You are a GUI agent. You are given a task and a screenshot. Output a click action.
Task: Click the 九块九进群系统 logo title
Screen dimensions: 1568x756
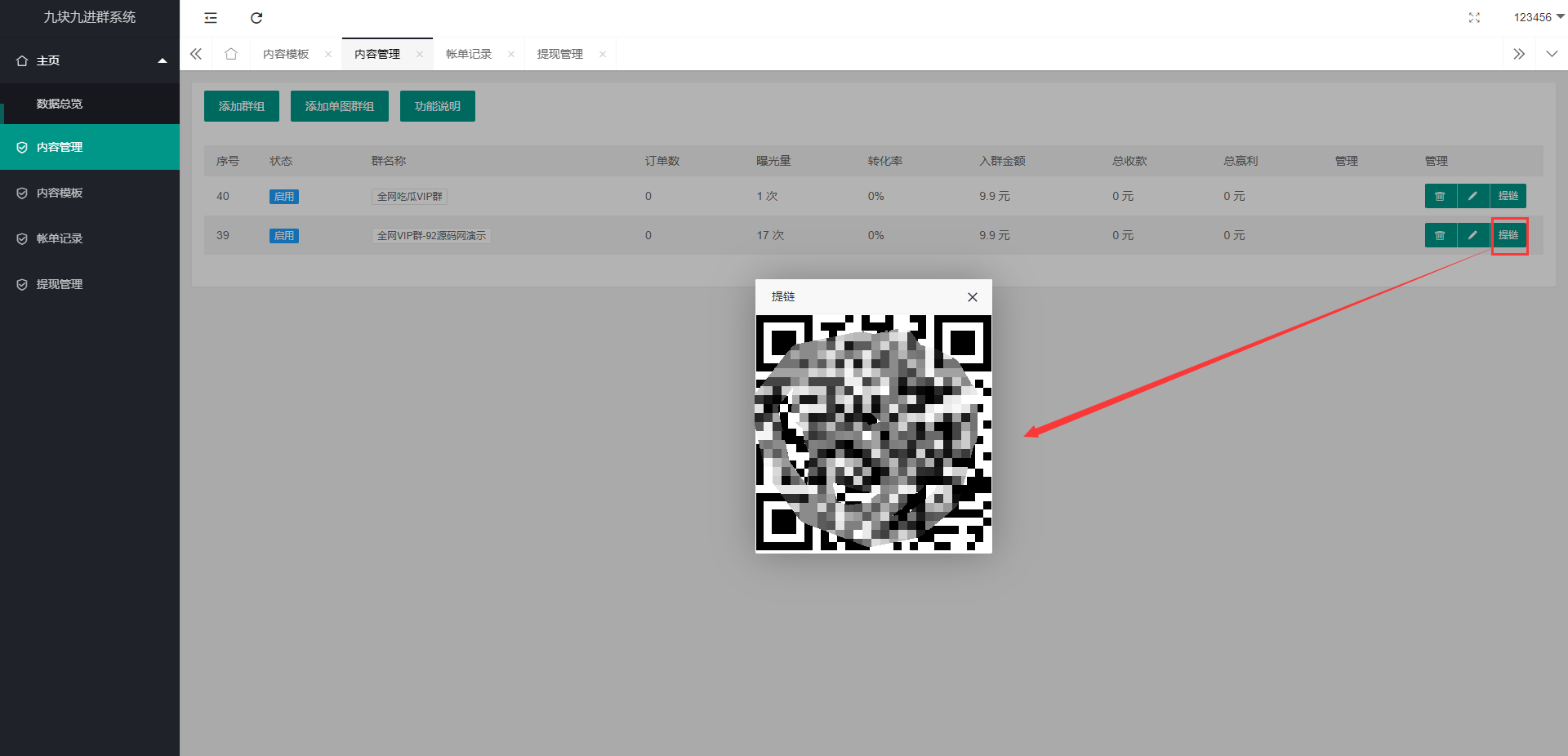coord(90,17)
